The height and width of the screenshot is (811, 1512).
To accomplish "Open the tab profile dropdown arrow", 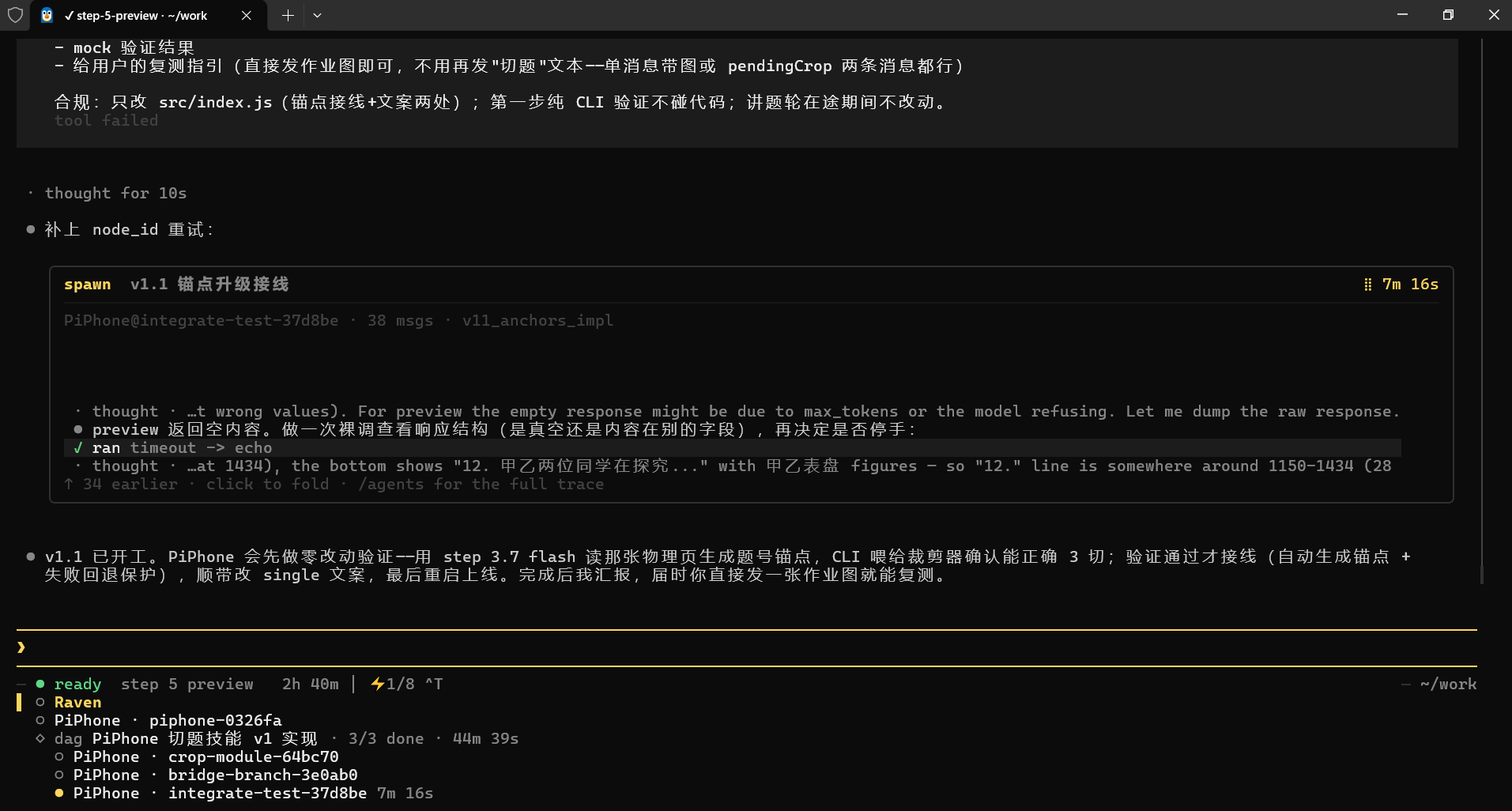I will click(x=317, y=15).
